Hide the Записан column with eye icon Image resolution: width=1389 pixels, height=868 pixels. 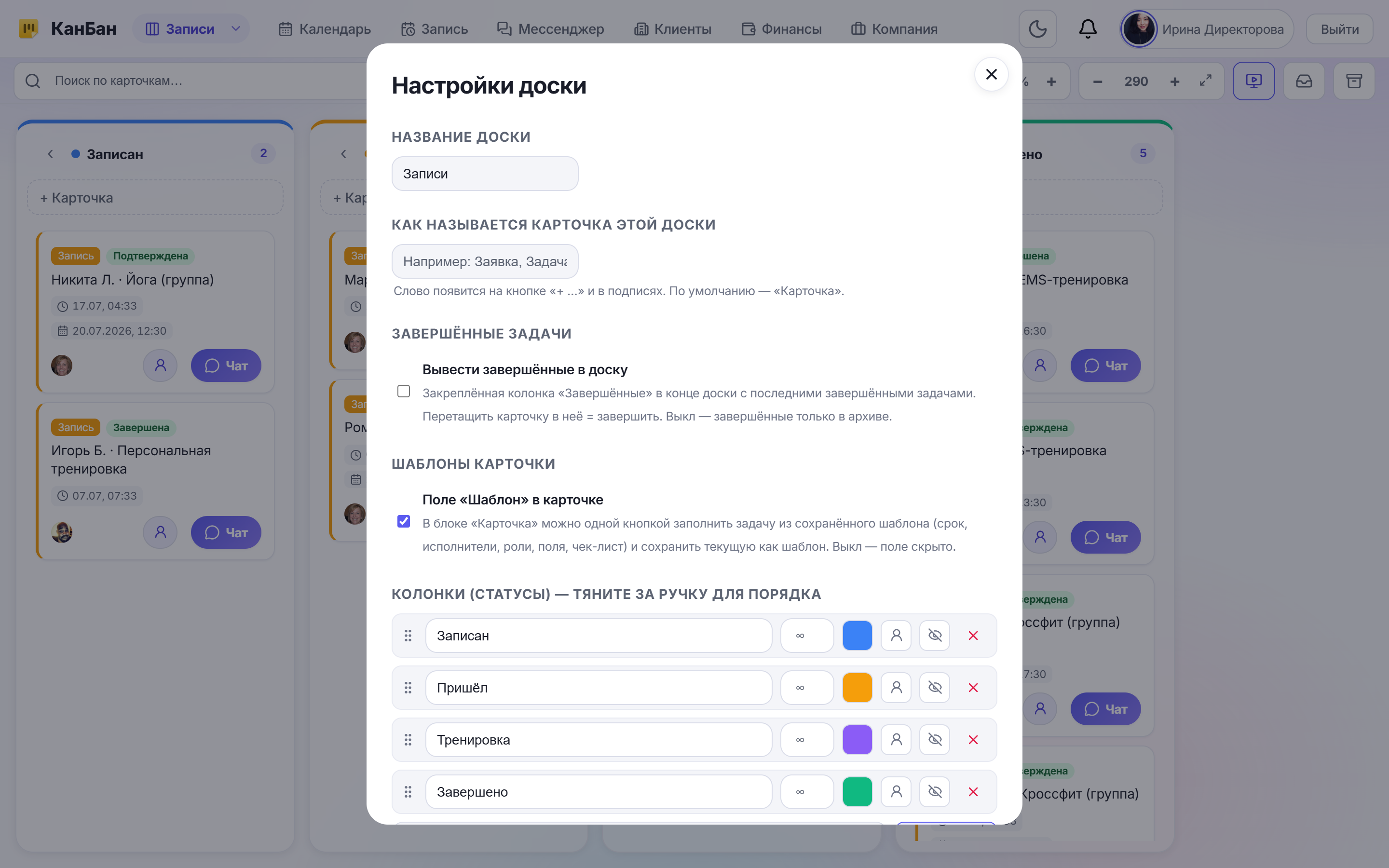934,636
